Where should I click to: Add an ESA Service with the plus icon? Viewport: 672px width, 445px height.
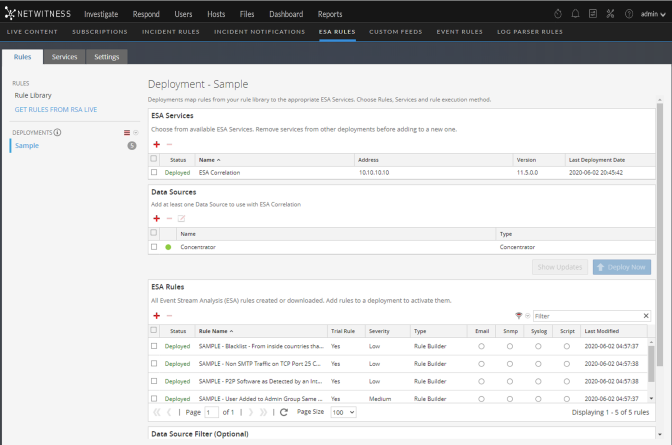click(156, 144)
